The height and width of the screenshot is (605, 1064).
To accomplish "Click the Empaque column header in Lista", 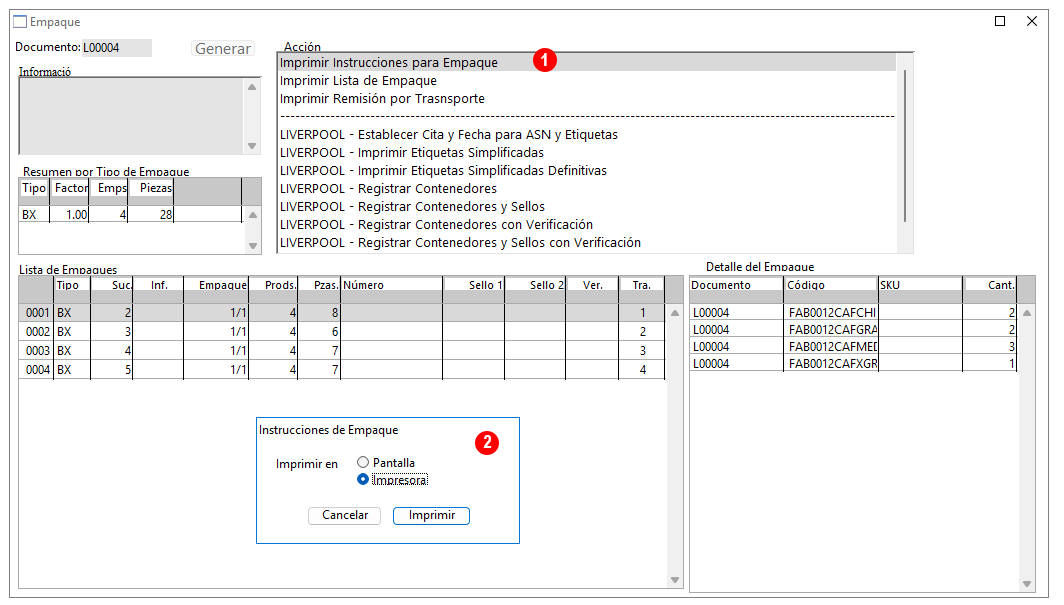I will 216,285.
